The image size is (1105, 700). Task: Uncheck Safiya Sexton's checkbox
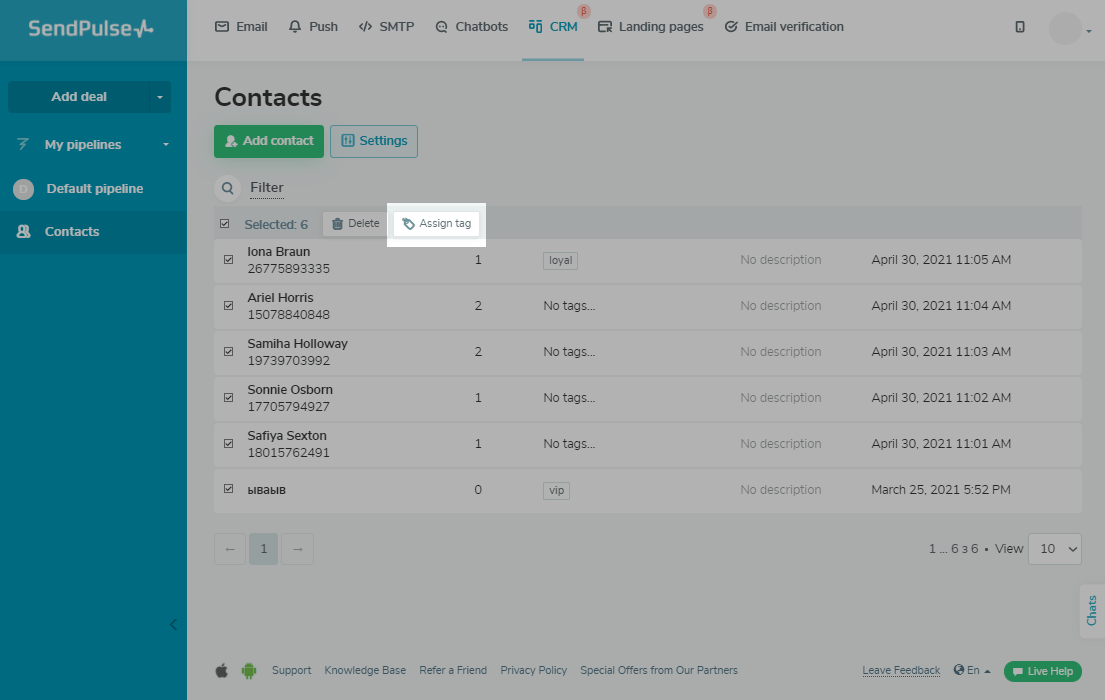[x=228, y=443]
